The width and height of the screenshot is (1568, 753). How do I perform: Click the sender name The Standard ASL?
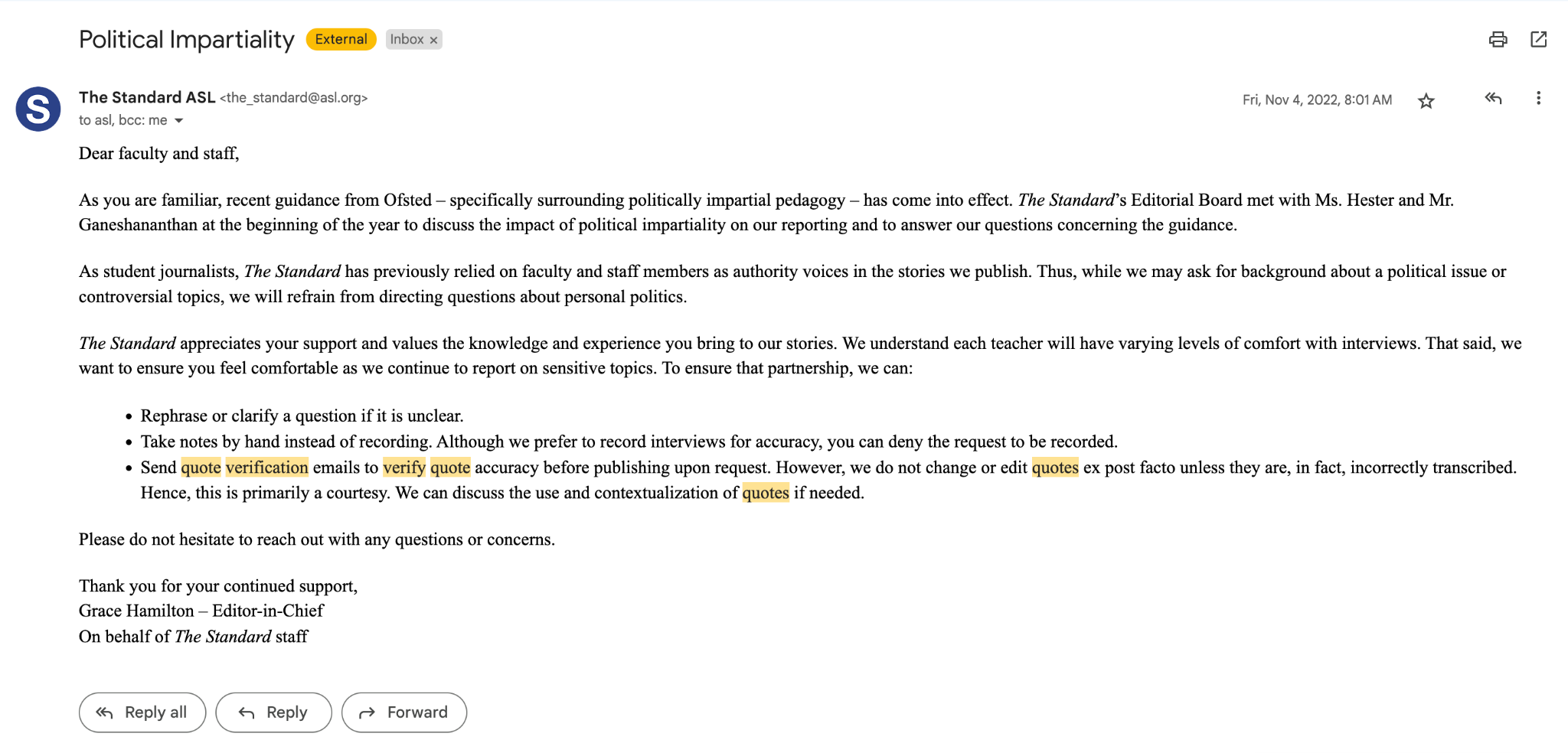click(x=147, y=98)
